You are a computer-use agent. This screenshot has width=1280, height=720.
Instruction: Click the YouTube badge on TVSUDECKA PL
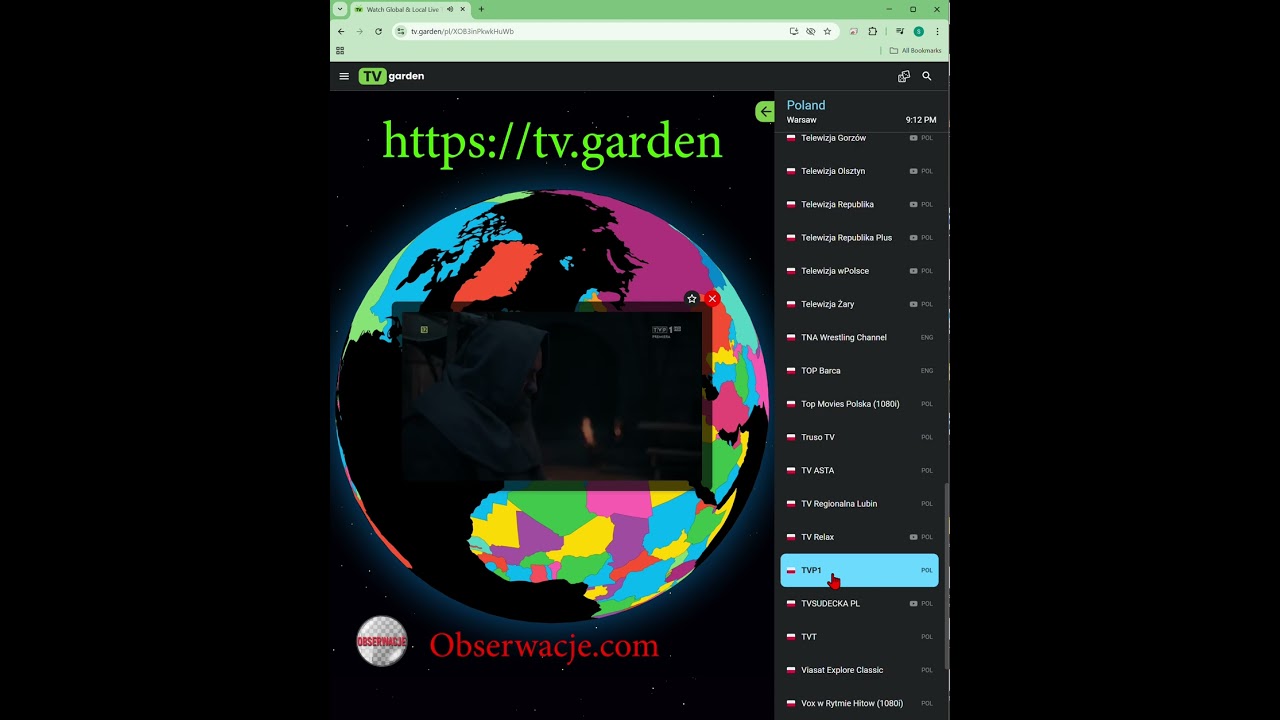pos(913,603)
